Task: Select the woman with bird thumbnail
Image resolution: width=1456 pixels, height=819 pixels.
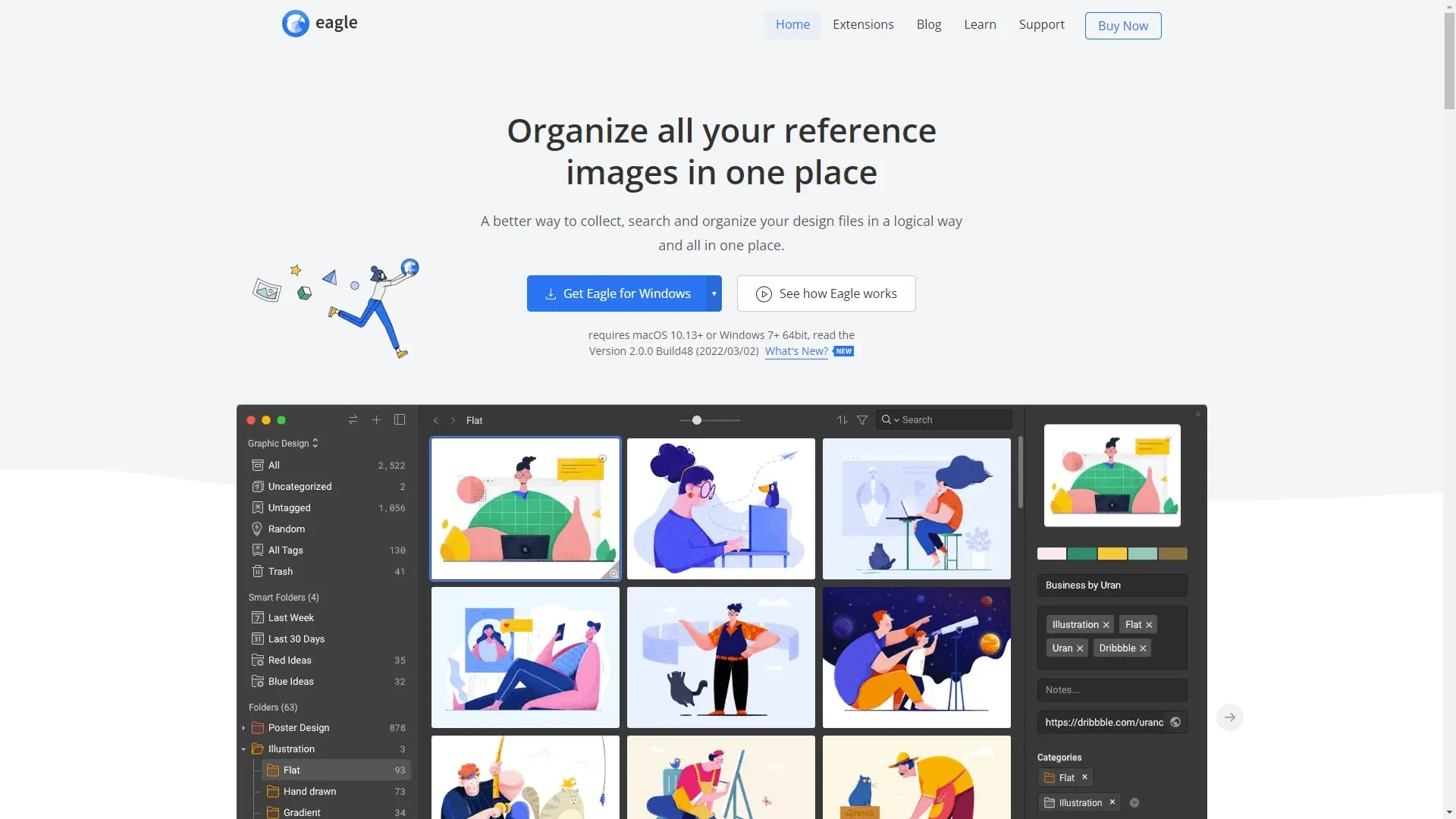Action: click(721, 509)
